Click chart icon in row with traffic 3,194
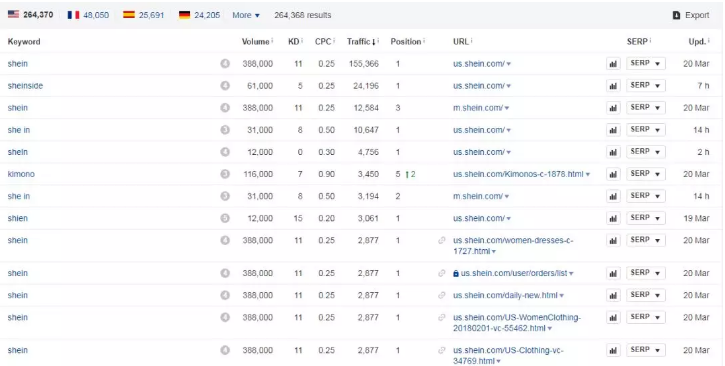The width and height of the screenshot is (725, 366). coord(613,196)
